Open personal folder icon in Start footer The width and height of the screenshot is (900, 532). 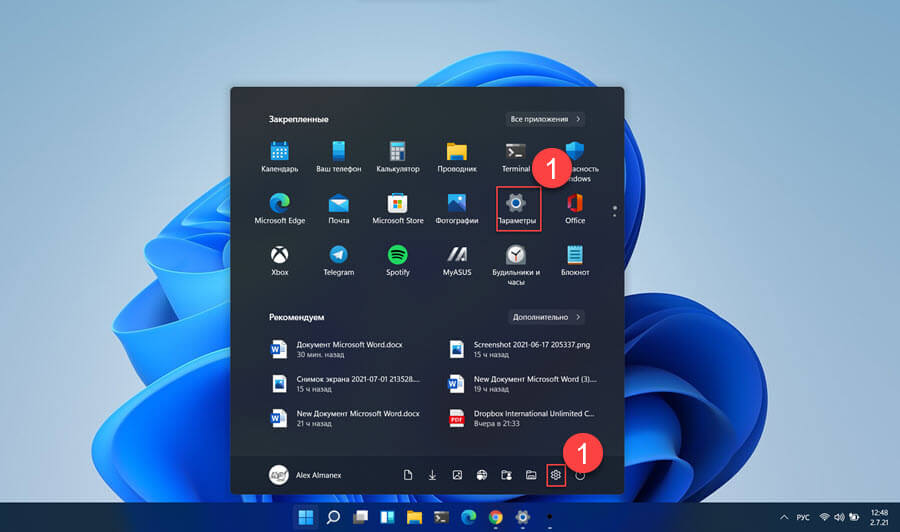[506, 475]
